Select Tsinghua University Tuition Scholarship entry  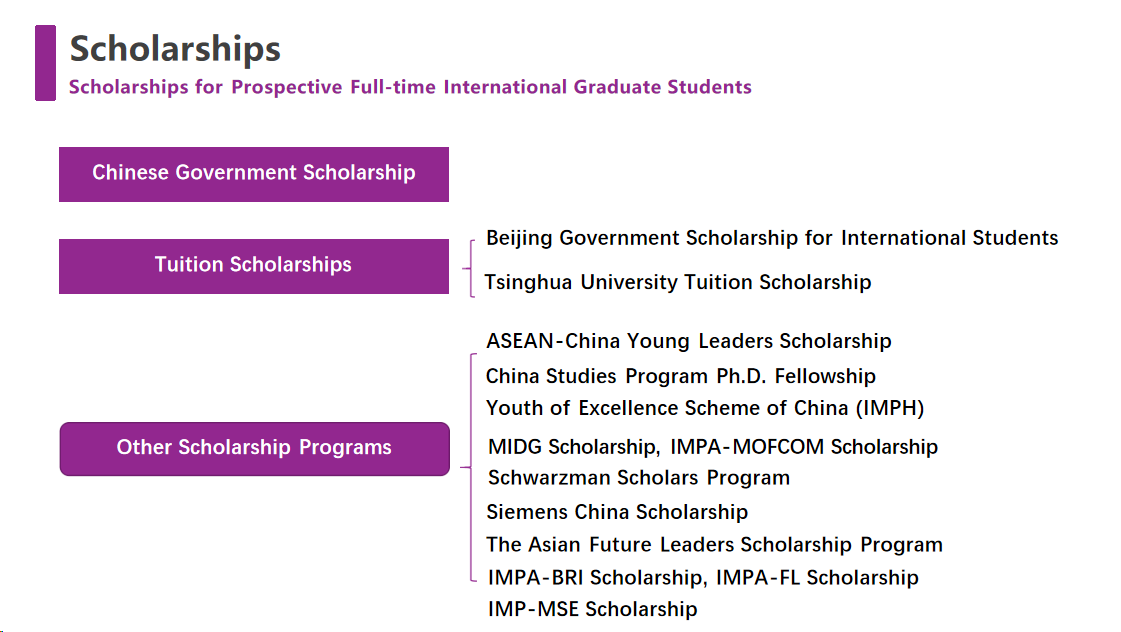click(678, 282)
